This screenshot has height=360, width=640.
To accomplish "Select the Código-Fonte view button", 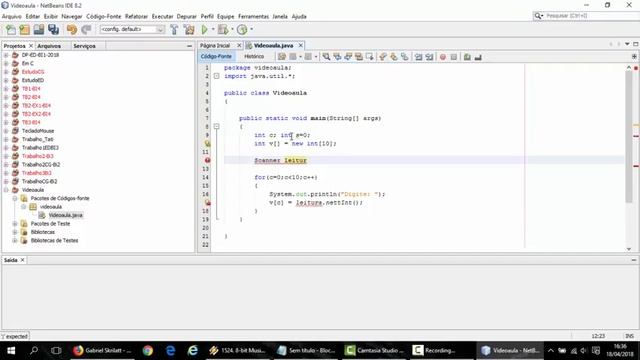I will [216, 56].
